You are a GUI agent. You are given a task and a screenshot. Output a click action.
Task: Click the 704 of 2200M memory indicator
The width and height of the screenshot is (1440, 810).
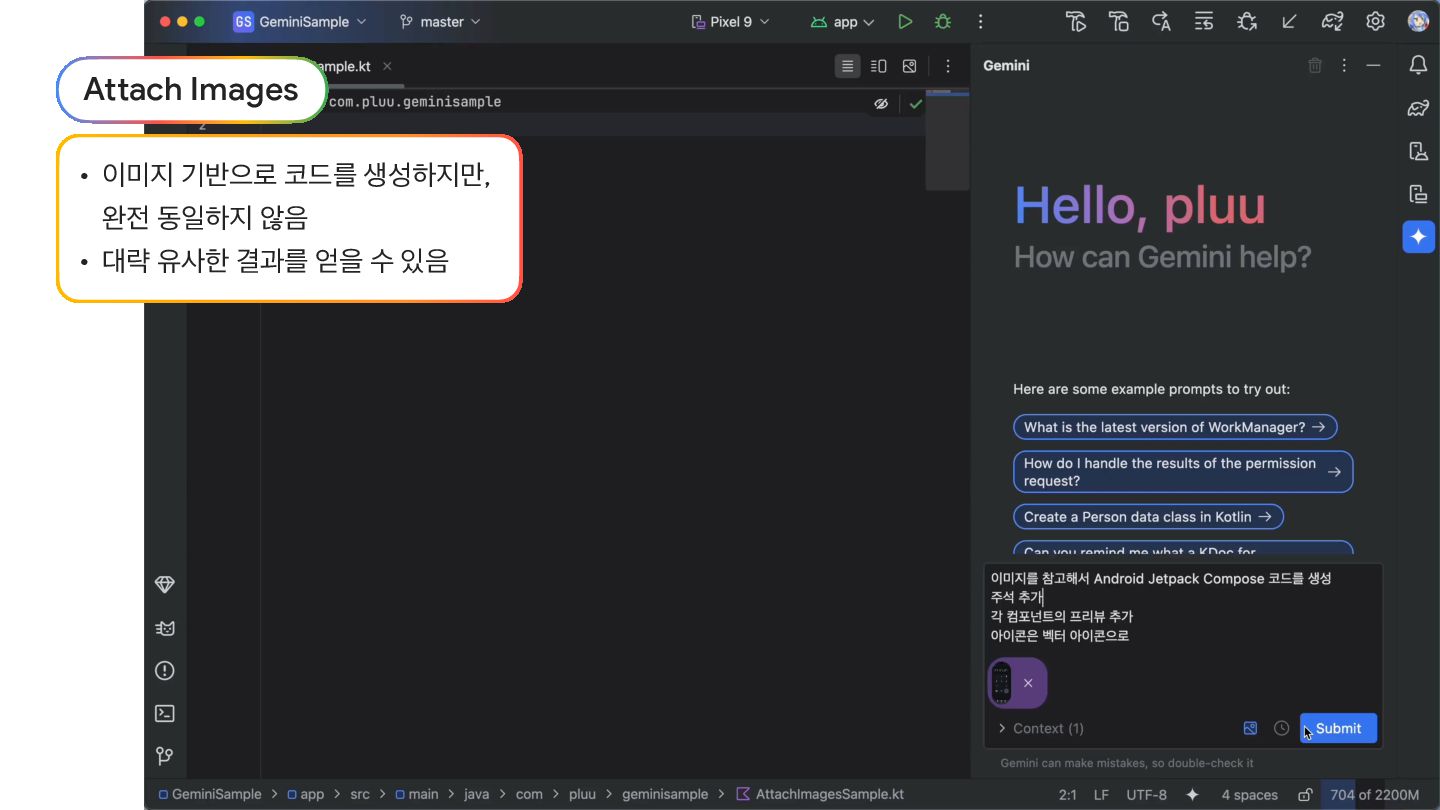pos(1374,795)
